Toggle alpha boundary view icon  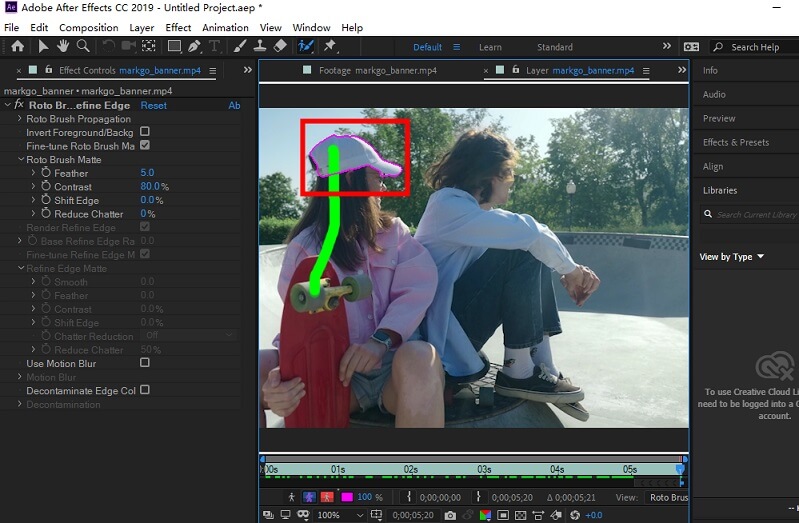pyautogui.click(x=309, y=497)
